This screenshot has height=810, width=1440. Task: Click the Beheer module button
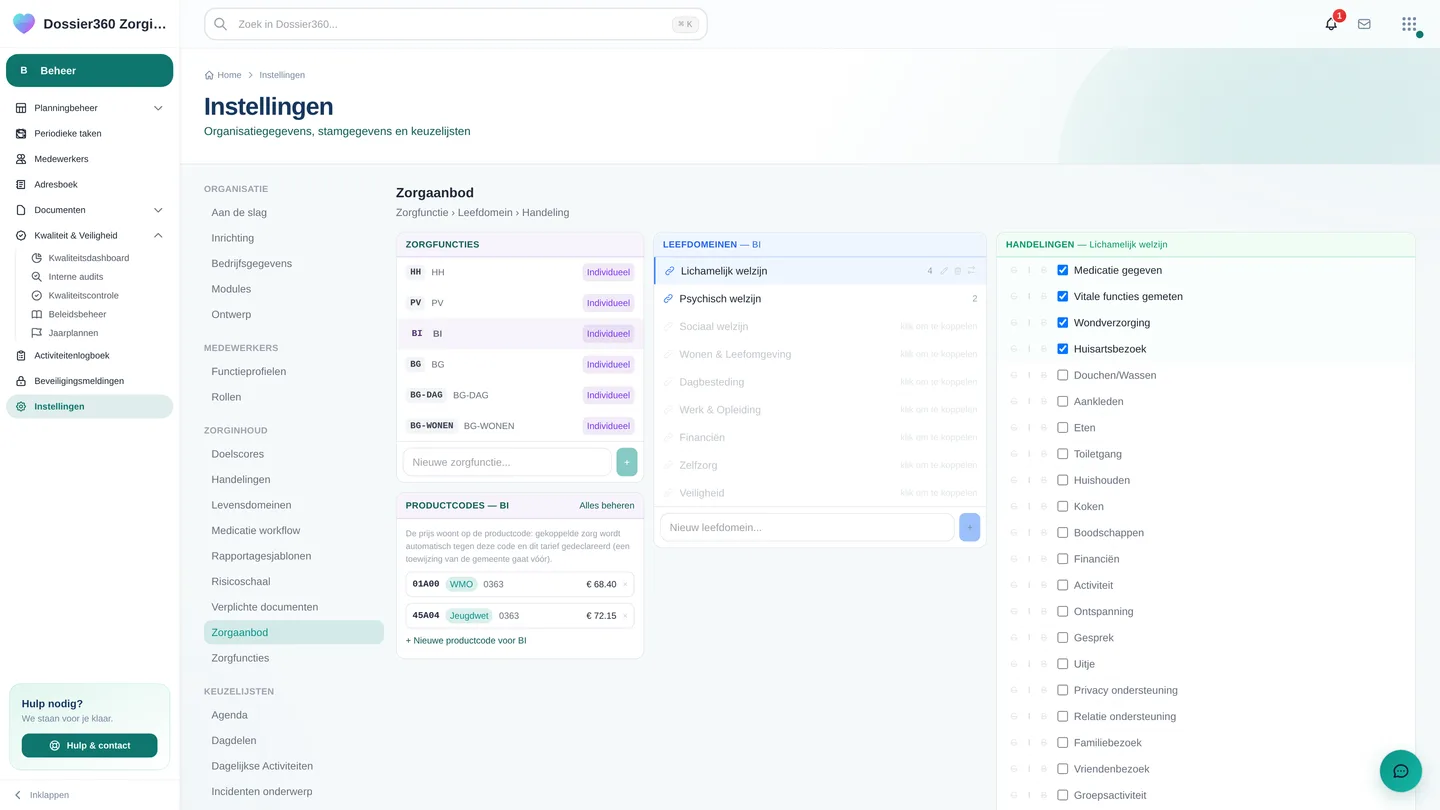coord(89,71)
